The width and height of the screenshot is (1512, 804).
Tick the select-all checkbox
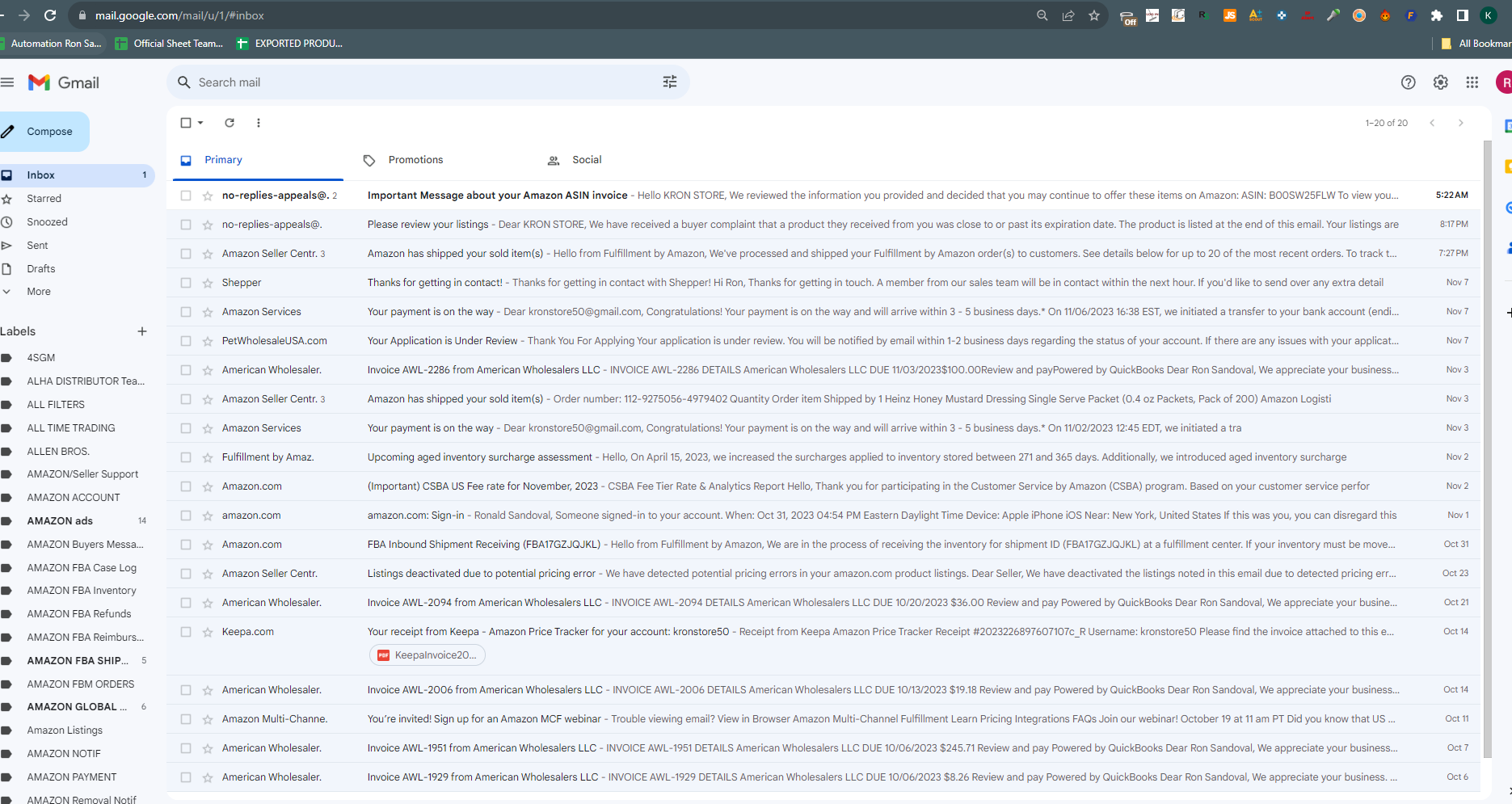click(x=186, y=123)
